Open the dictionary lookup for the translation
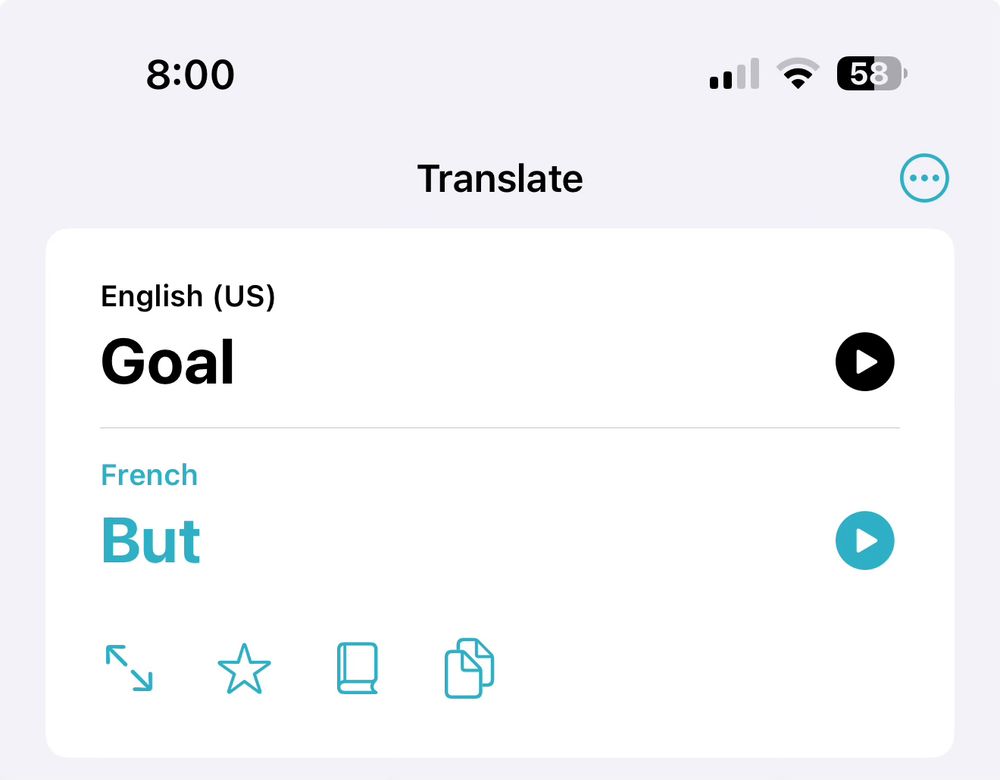Viewport: 1000px width, 780px height. click(356, 668)
